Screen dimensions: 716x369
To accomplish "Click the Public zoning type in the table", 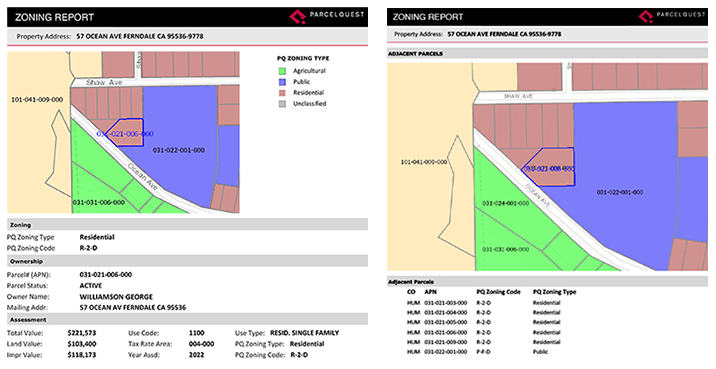I will pos(540,352).
